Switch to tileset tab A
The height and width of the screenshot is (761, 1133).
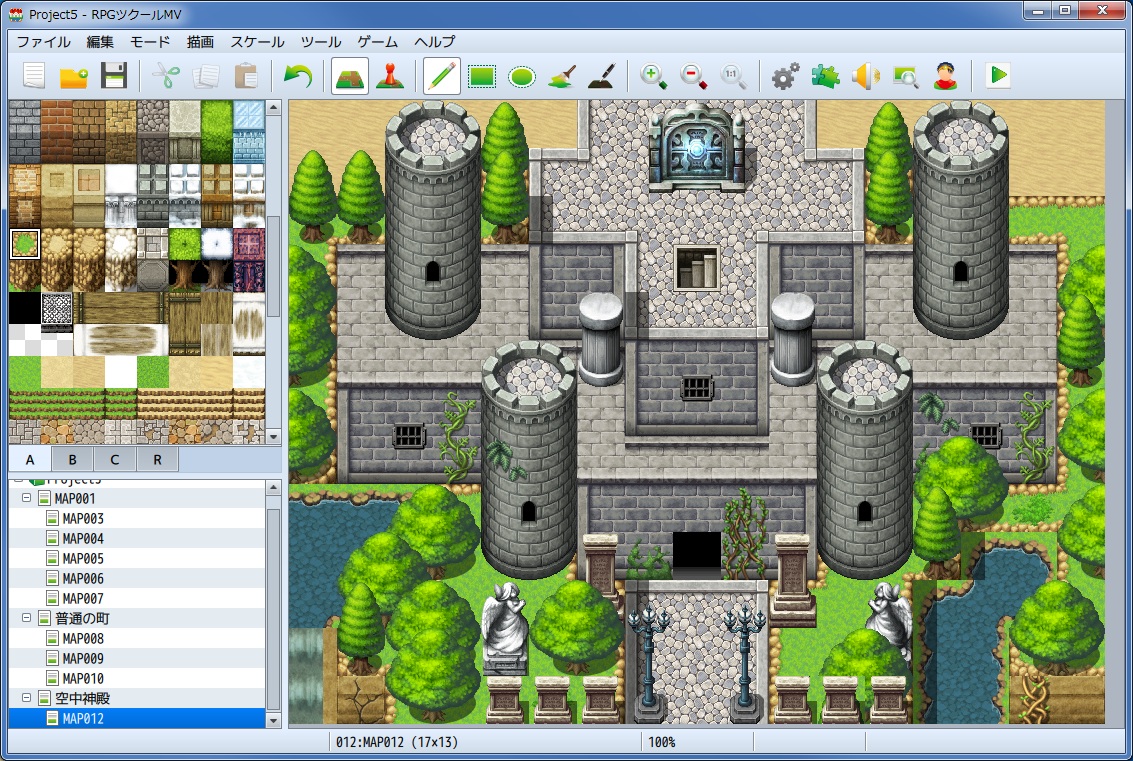[x=30, y=460]
